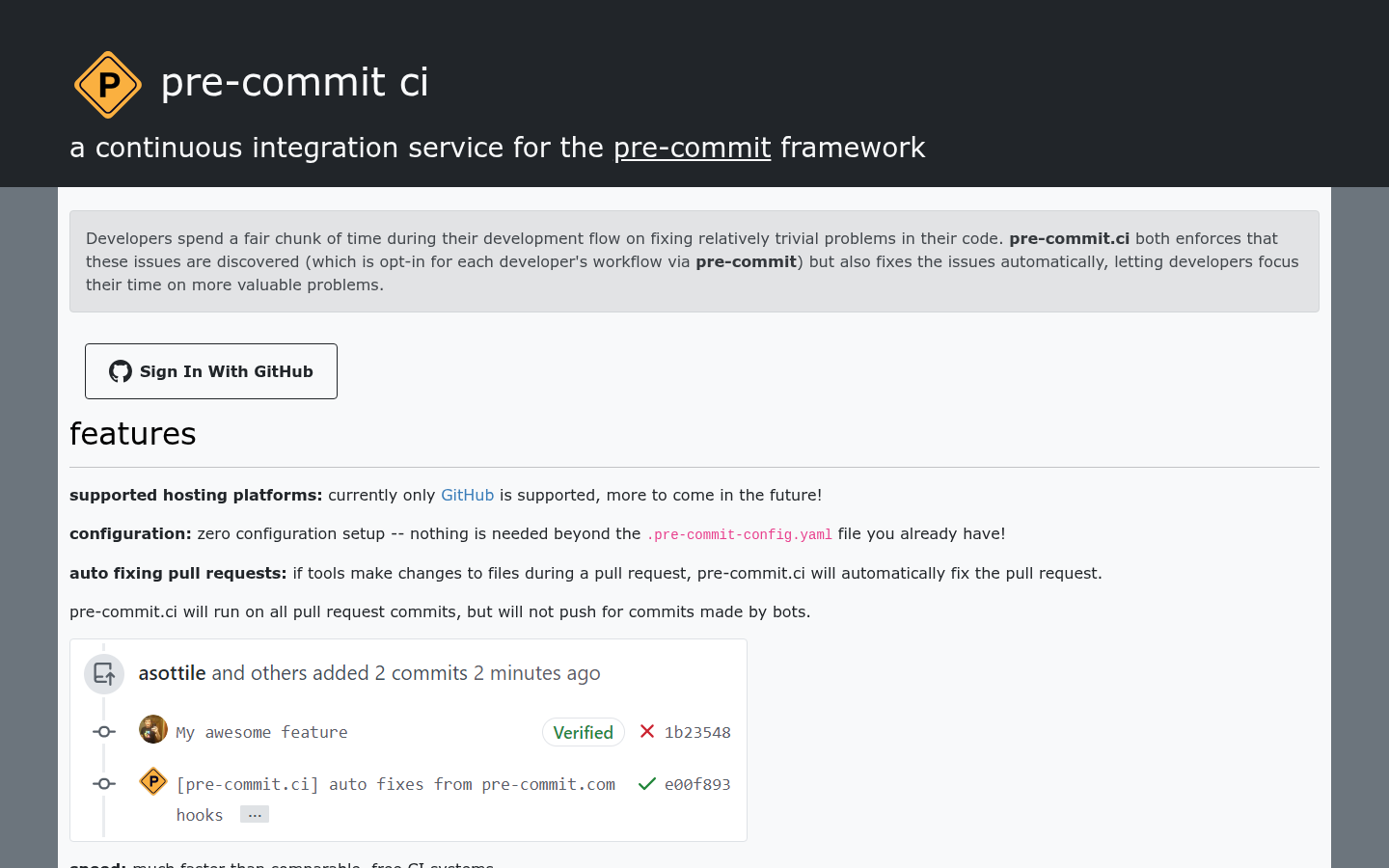The height and width of the screenshot is (868, 1389).
Task: Open the "My awesome feature" commit message
Action: point(261,733)
